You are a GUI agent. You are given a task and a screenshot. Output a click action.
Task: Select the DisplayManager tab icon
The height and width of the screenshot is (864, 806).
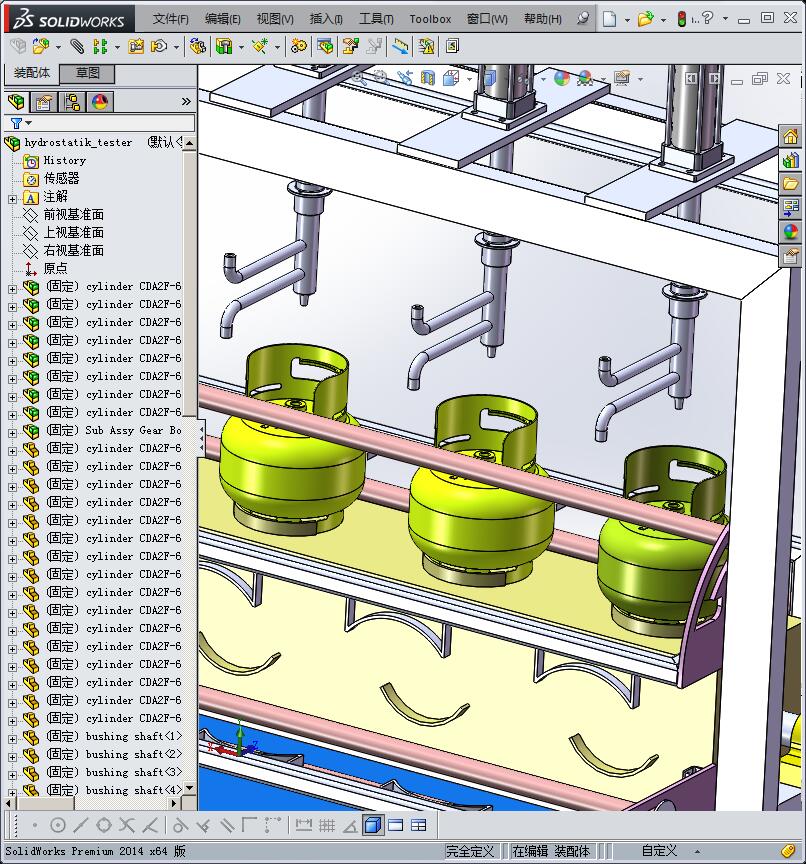(100, 101)
